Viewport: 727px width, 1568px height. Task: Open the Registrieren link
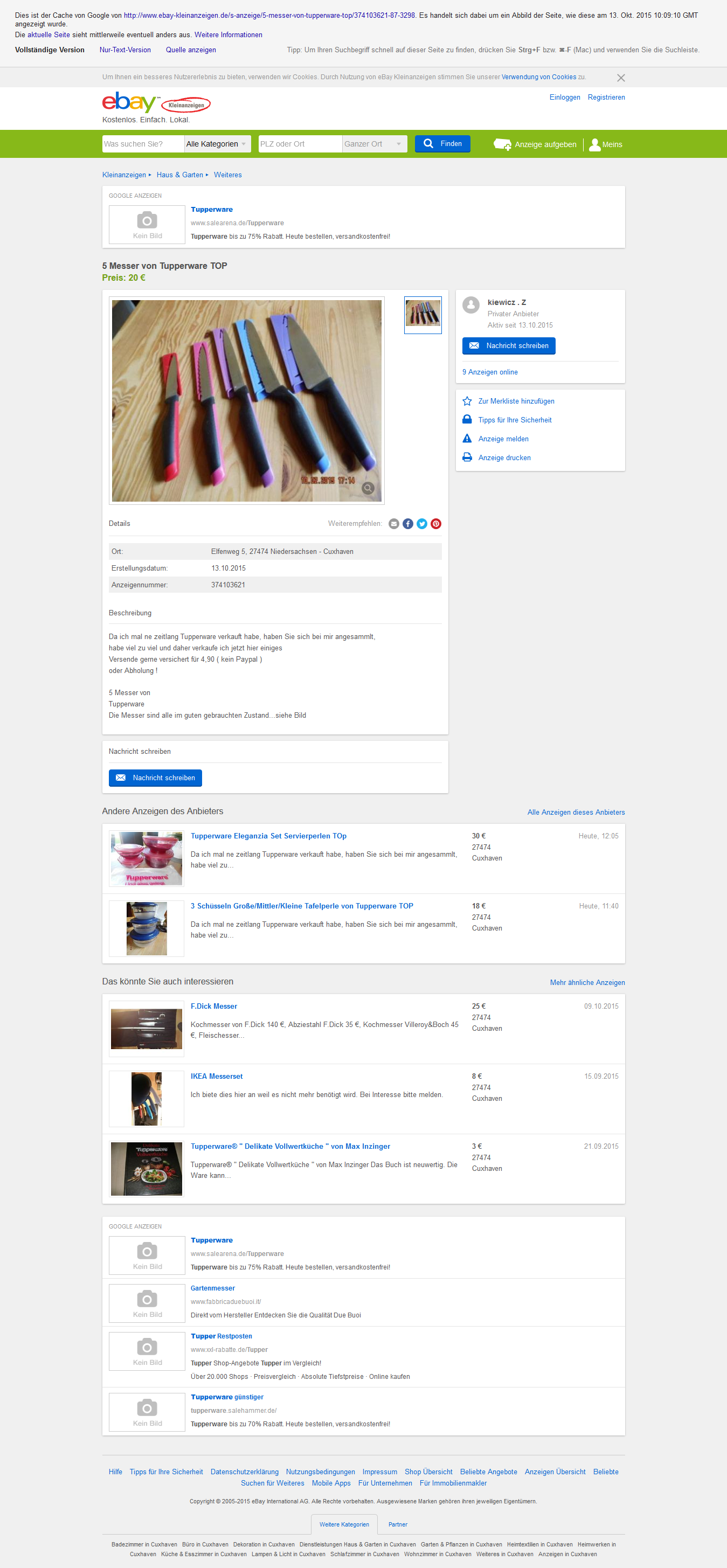606,98
